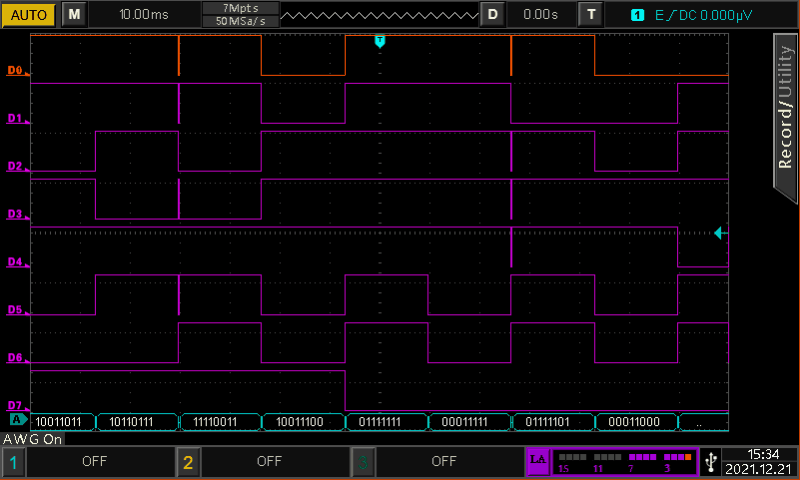Toggle channel 2 OFF button

coord(268,462)
